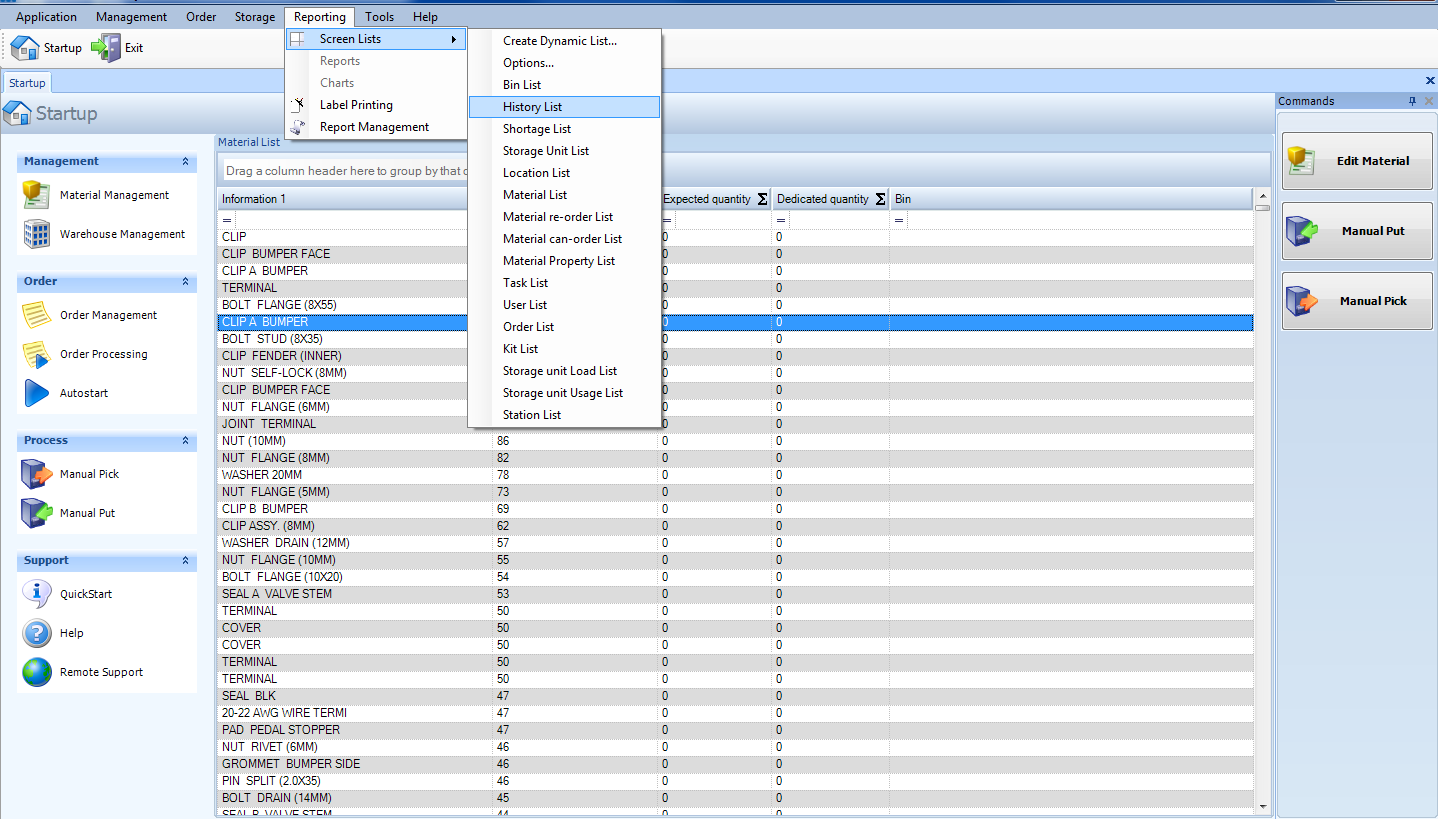Collapse the Management sidebar group
The width and height of the screenshot is (1438, 819).
[185, 161]
